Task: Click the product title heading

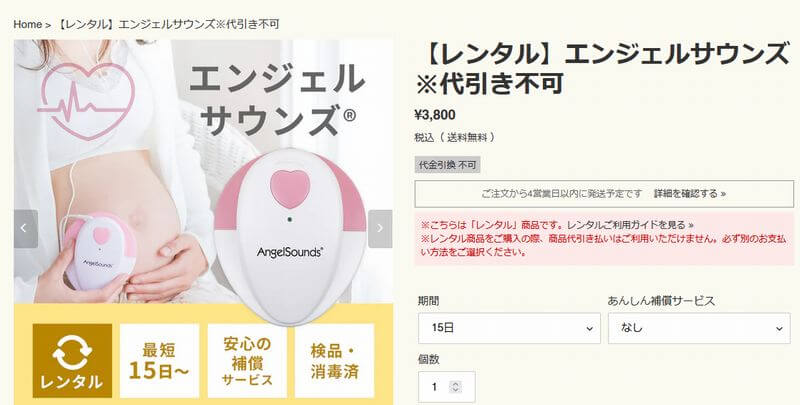Action: click(602, 69)
